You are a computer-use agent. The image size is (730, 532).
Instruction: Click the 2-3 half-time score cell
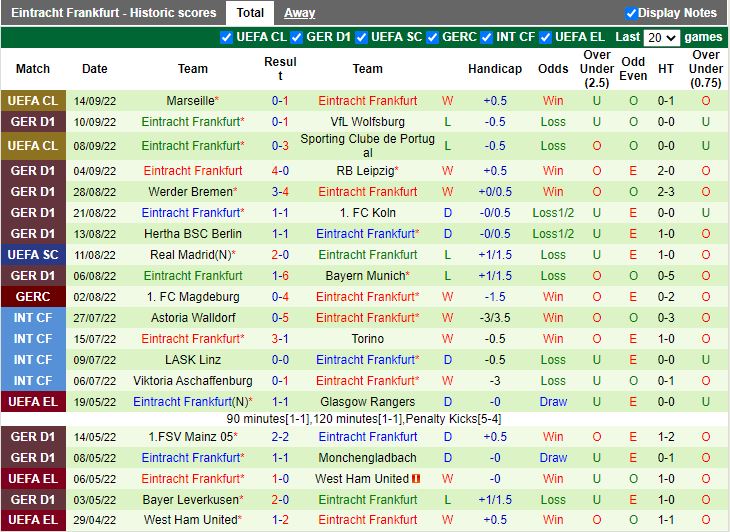[x=665, y=192]
